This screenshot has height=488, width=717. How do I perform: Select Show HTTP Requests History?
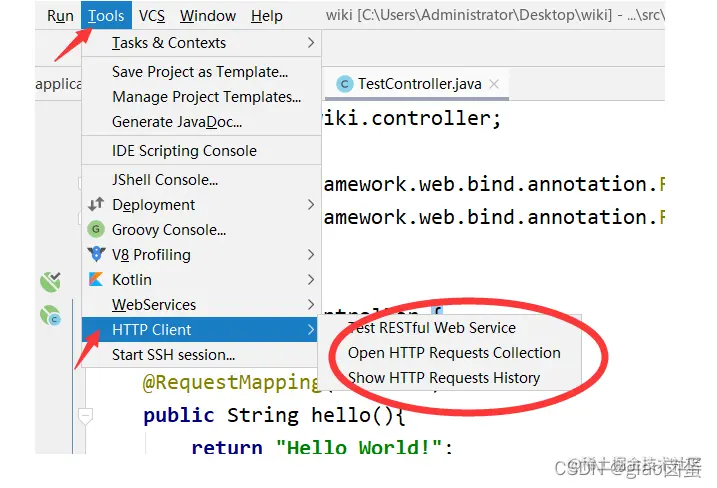coord(450,378)
